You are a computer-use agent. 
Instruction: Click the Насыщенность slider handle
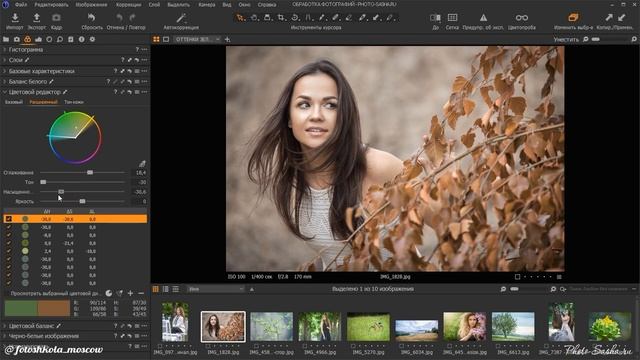61,191
